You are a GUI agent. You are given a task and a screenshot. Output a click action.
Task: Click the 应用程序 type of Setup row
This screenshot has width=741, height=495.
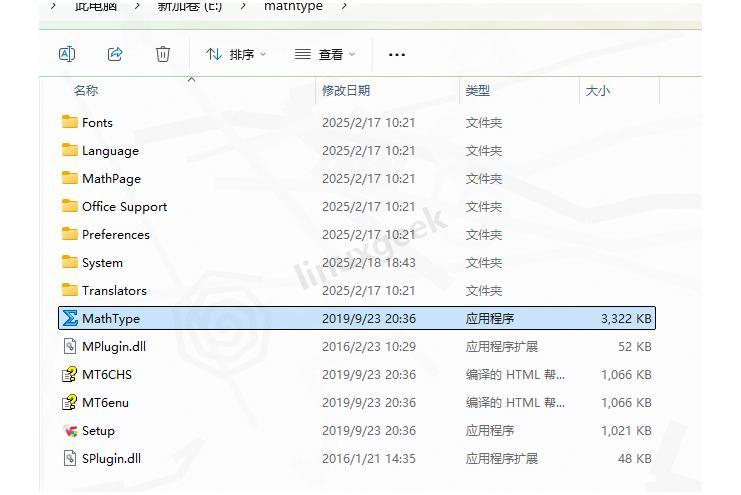490,431
